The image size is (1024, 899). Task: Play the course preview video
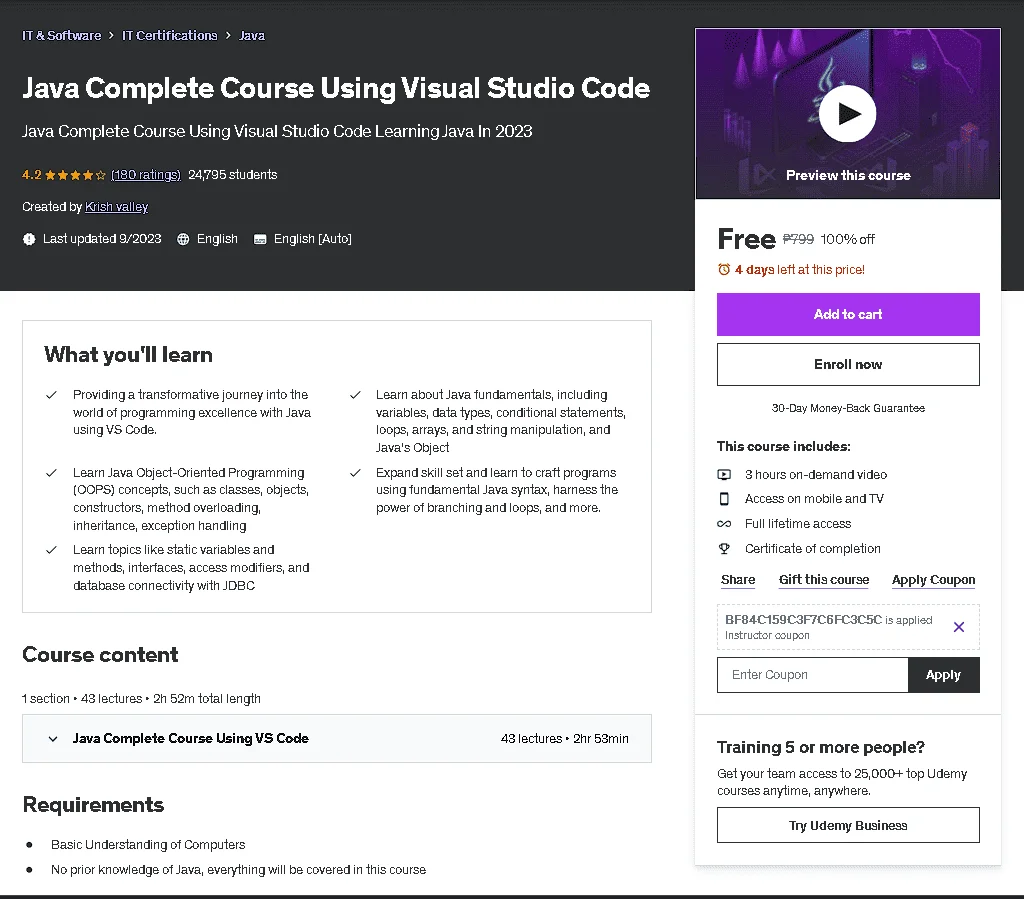847,114
